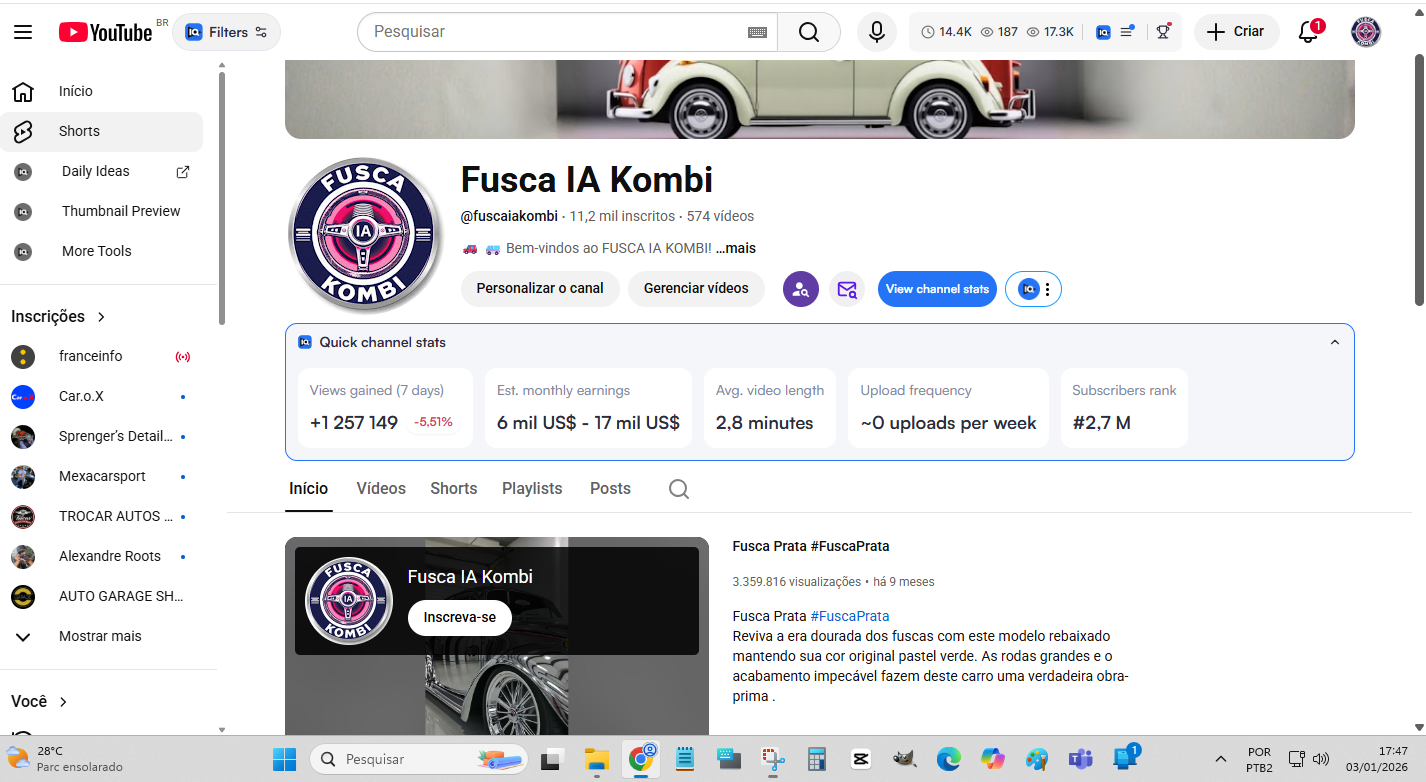Search within channel using magnifier icon
The image size is (1426, 782).
click(678, 489)
